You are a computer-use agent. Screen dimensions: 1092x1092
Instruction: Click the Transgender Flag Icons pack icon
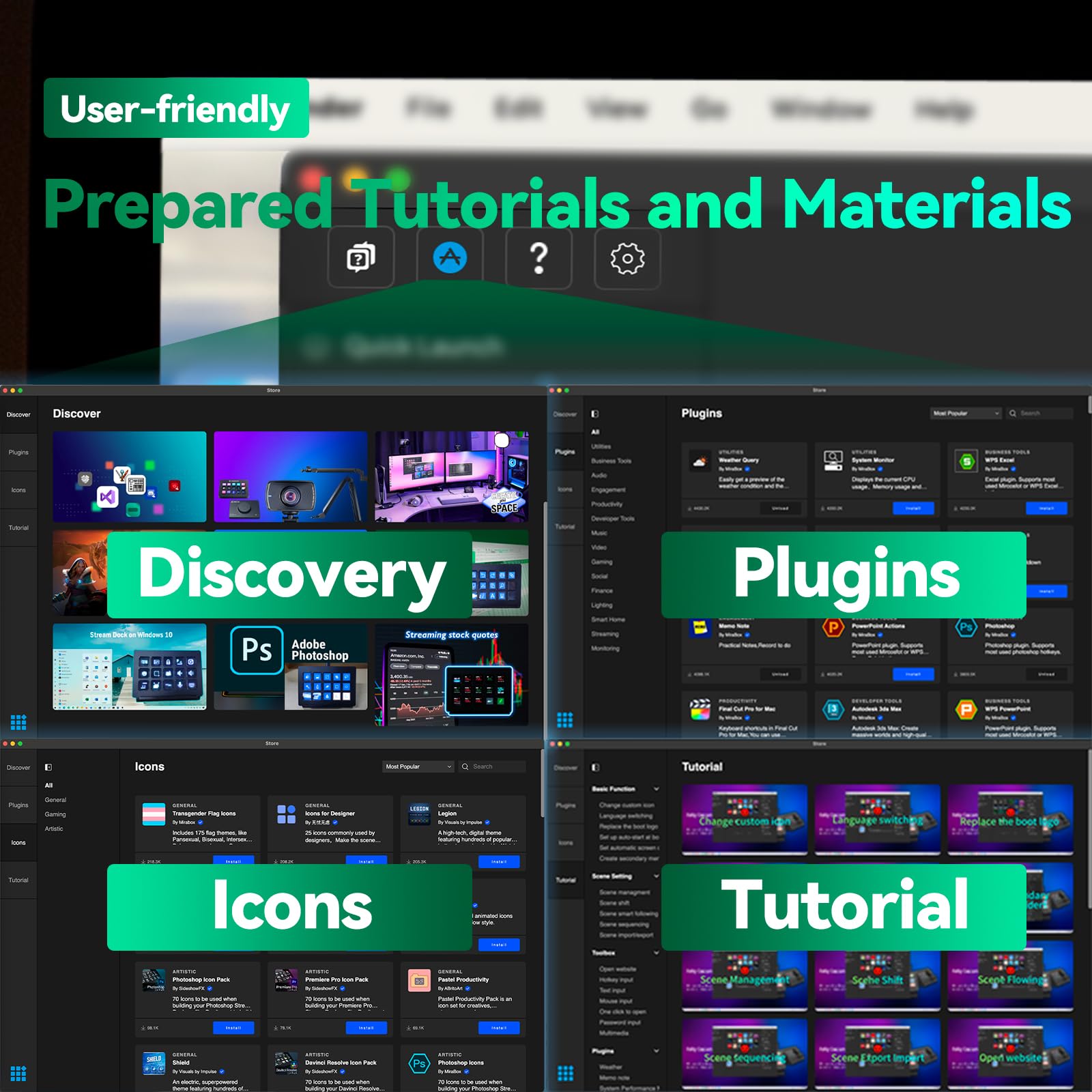pos(154,814)
